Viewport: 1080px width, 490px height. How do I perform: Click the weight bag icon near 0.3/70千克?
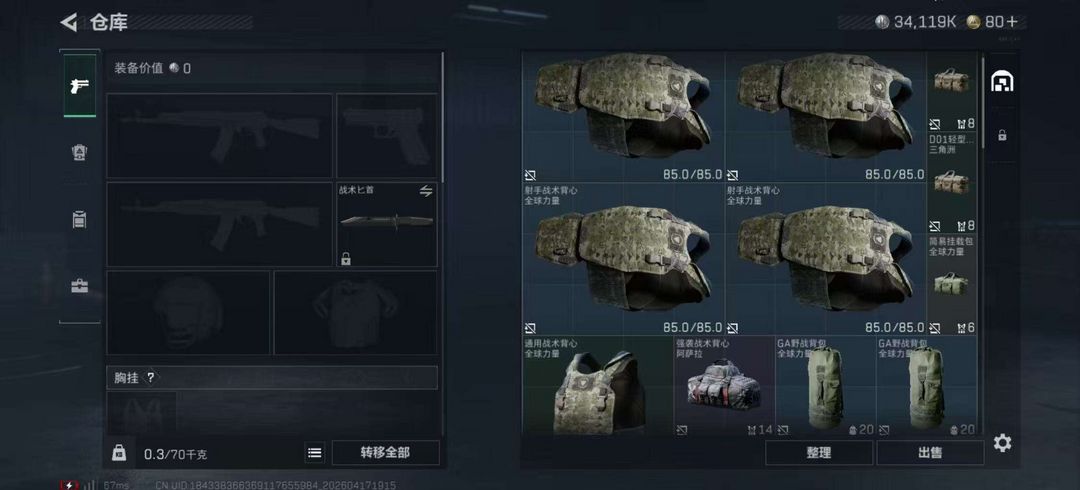pyautogui.click(x=119, y=453)
